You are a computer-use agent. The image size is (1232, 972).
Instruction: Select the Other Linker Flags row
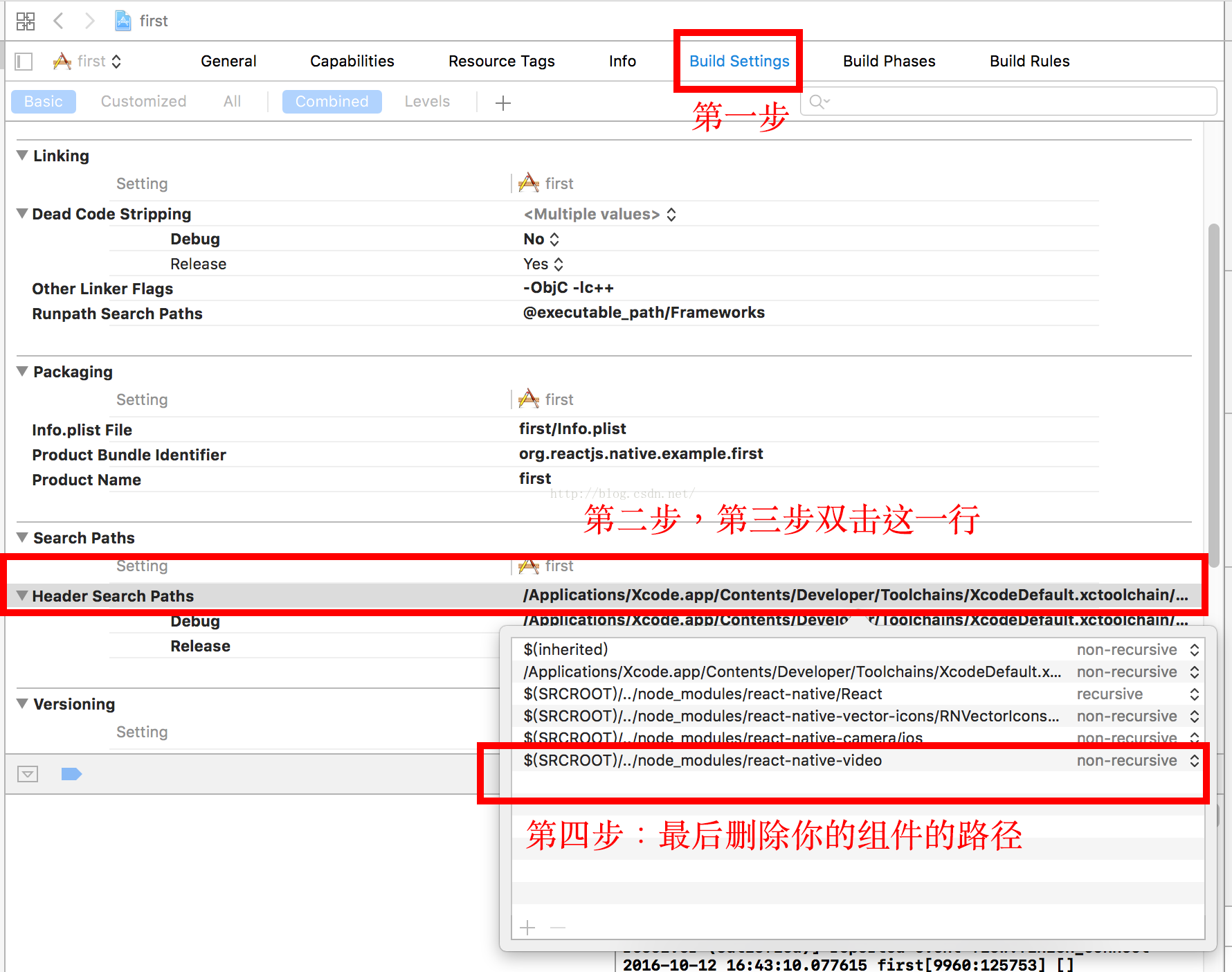565,289
